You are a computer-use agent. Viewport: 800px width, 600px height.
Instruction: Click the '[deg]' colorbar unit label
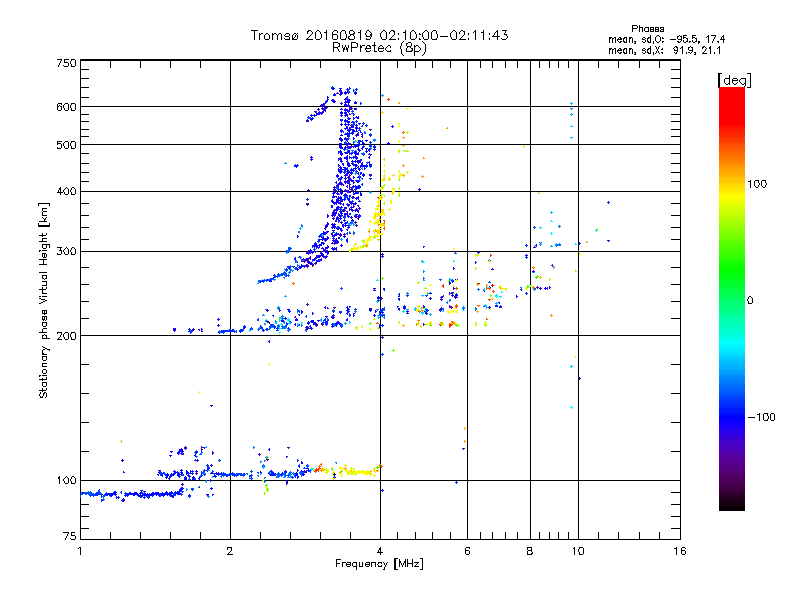coord(734,80)
